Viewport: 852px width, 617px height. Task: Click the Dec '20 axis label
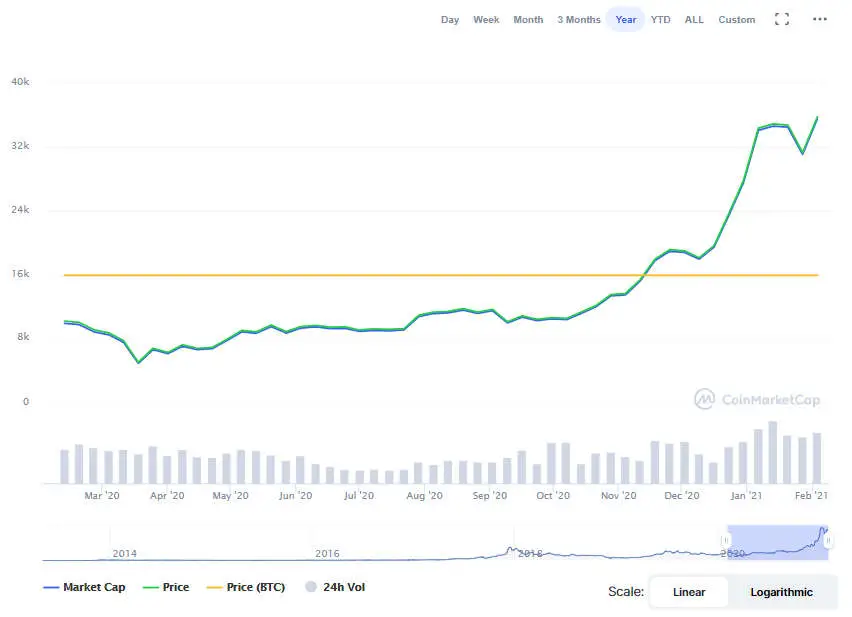tap(681, 495)
